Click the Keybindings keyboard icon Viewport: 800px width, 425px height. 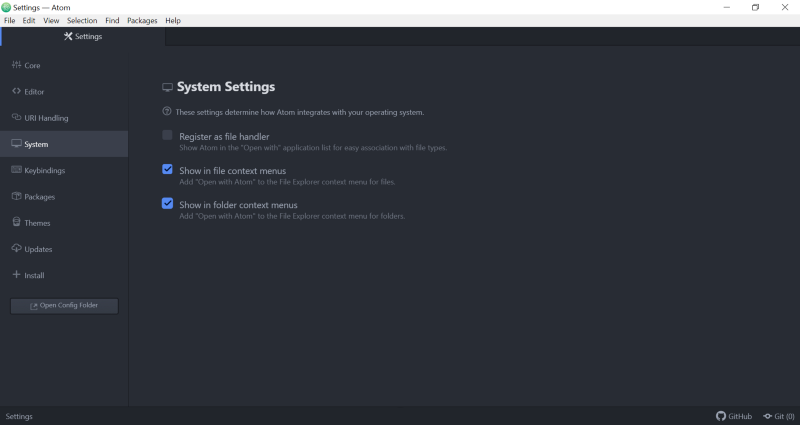pos(16,170)
